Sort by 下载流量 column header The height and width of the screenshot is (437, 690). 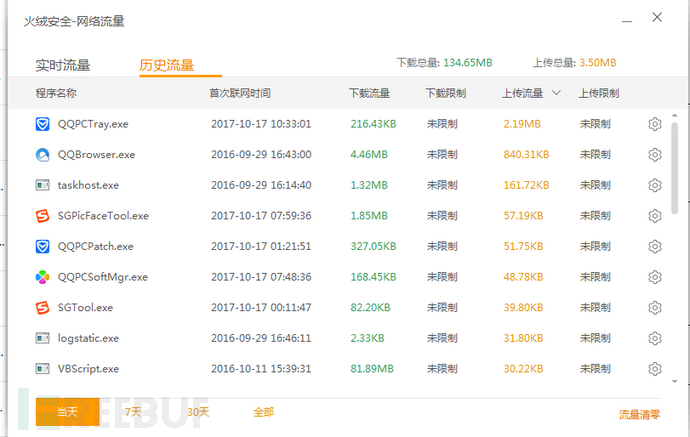[369, 93]
